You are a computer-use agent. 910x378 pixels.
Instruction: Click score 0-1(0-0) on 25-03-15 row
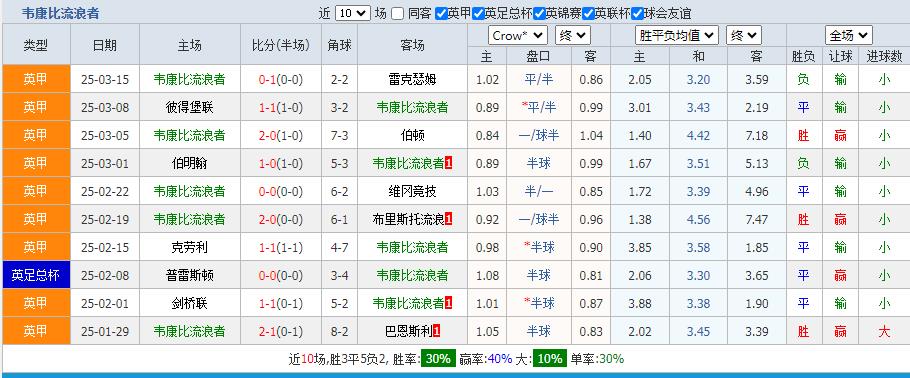coord(281,80)
